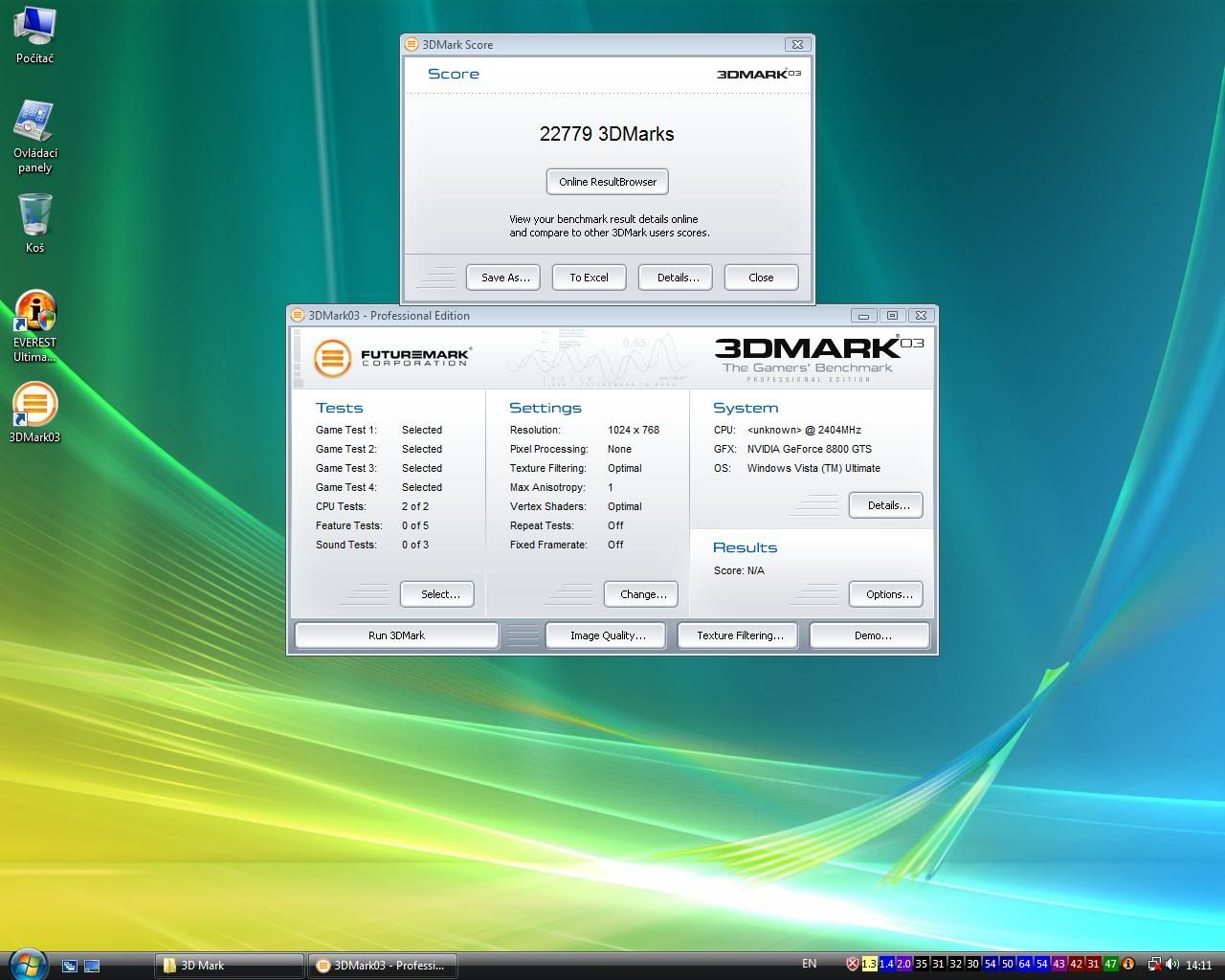The image size is (1225, 980).
Task: Switch to the 3D Mark folder taskbar item
Action: (x=229, y=966)
